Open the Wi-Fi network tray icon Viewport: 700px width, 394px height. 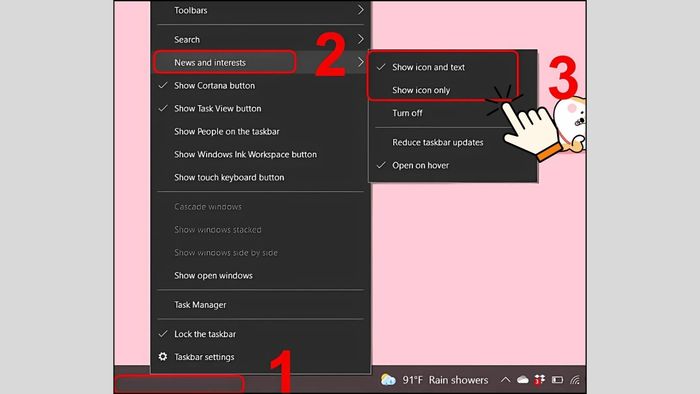(x=575, y=380)
